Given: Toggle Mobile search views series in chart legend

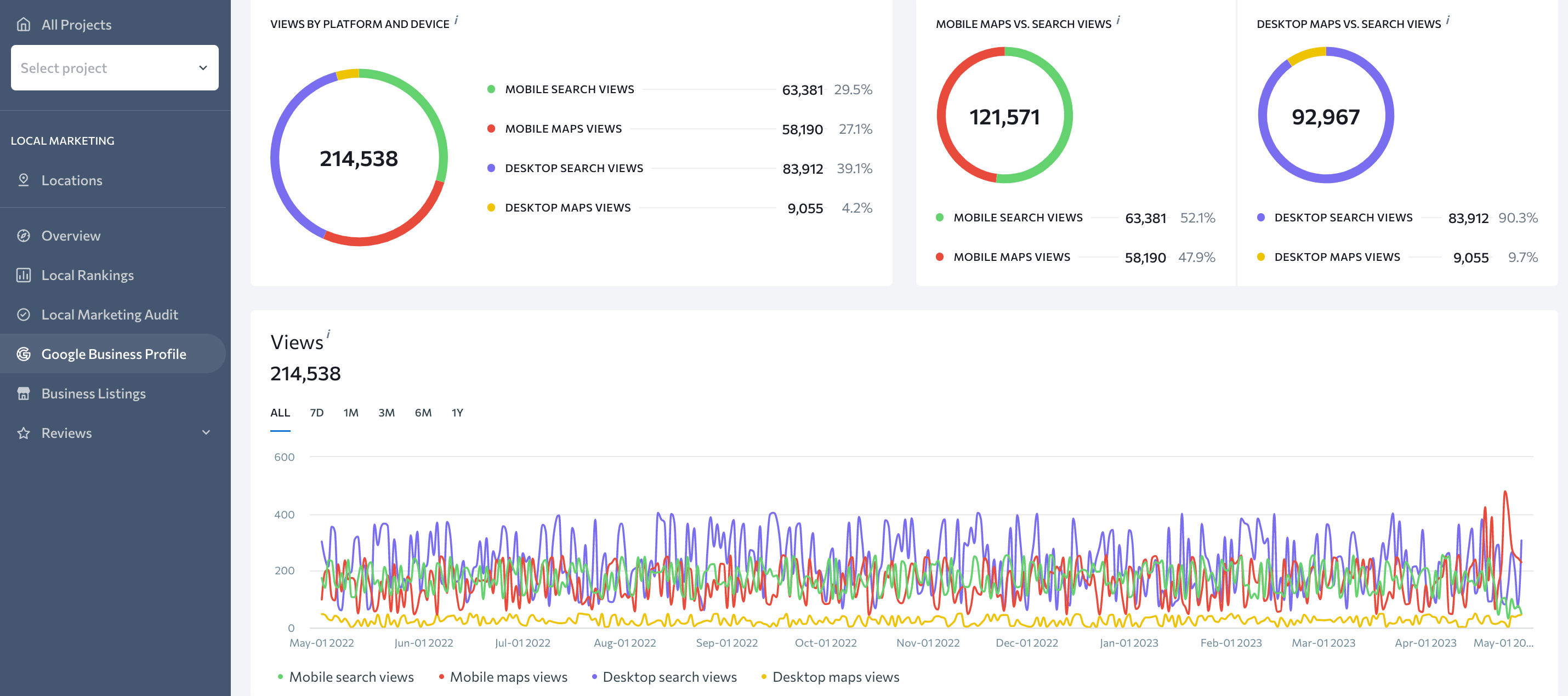Looking at the screenshot, I should pyautogui.click(x=346, y=677).
